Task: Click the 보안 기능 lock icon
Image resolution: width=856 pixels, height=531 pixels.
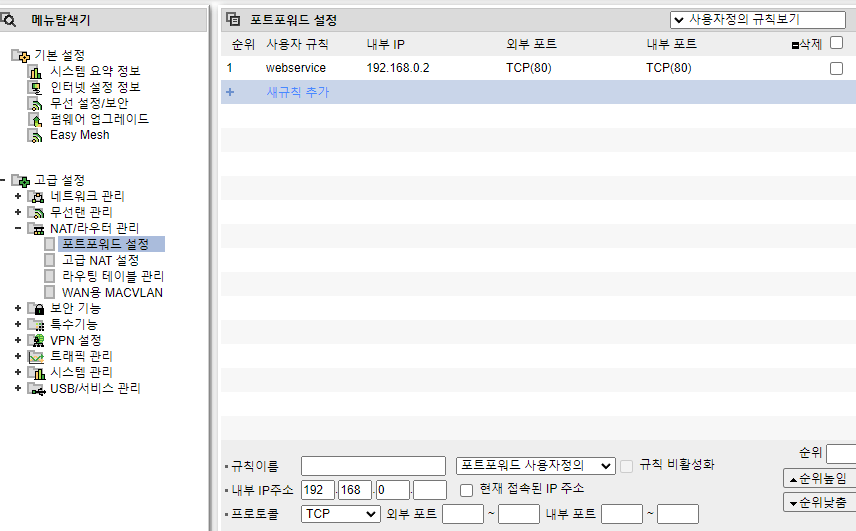Action: (35, 309)
